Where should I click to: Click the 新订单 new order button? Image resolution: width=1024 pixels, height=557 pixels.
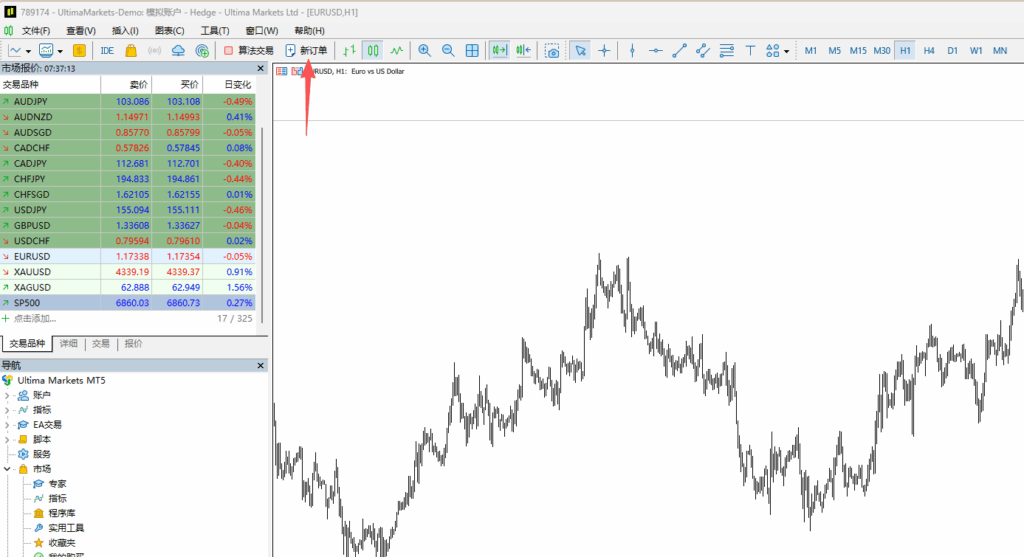306,50
